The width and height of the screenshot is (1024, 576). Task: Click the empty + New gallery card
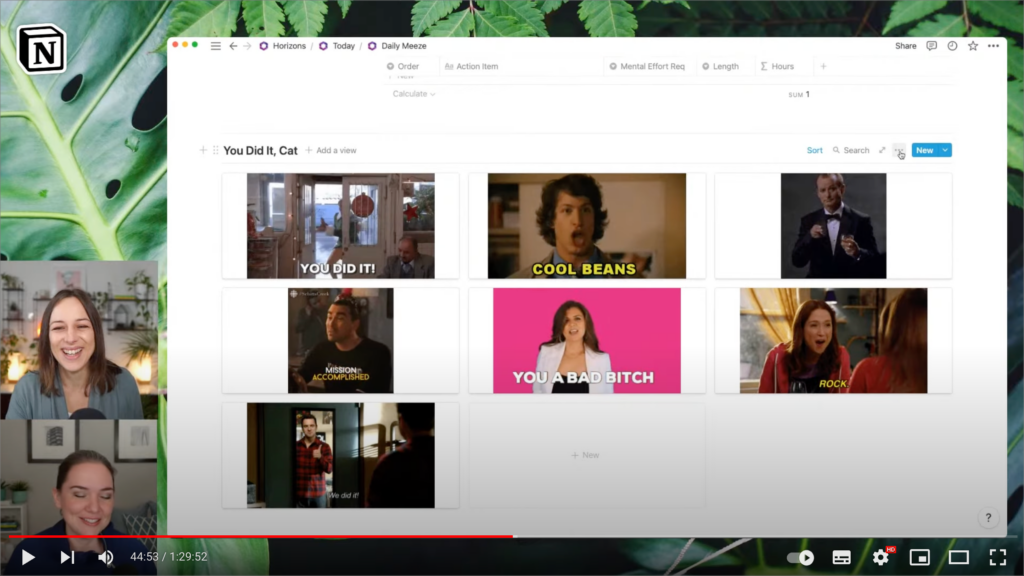586,455
